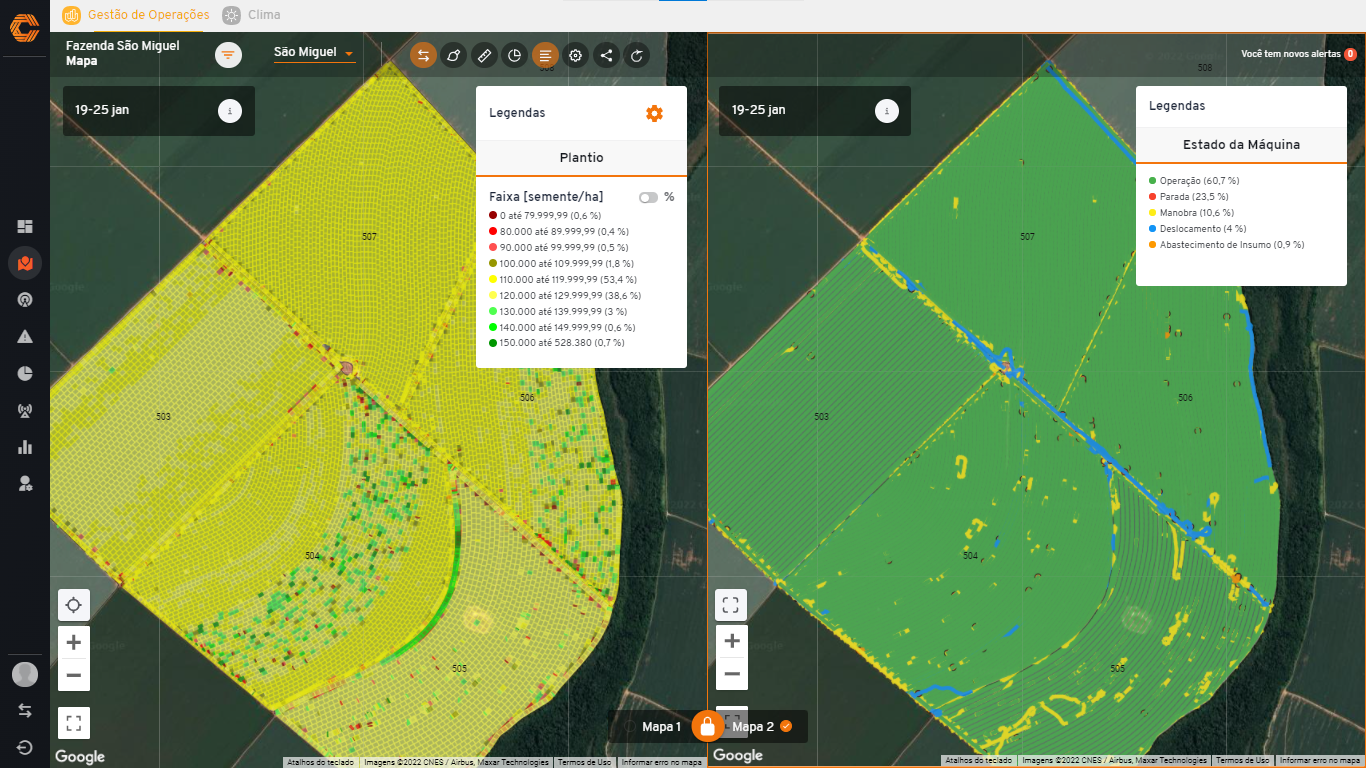The width and height of the screenshot is (1366, 768).
Task: Open the pie chart reports icon in the sidebar
Action: click(25, 373)
